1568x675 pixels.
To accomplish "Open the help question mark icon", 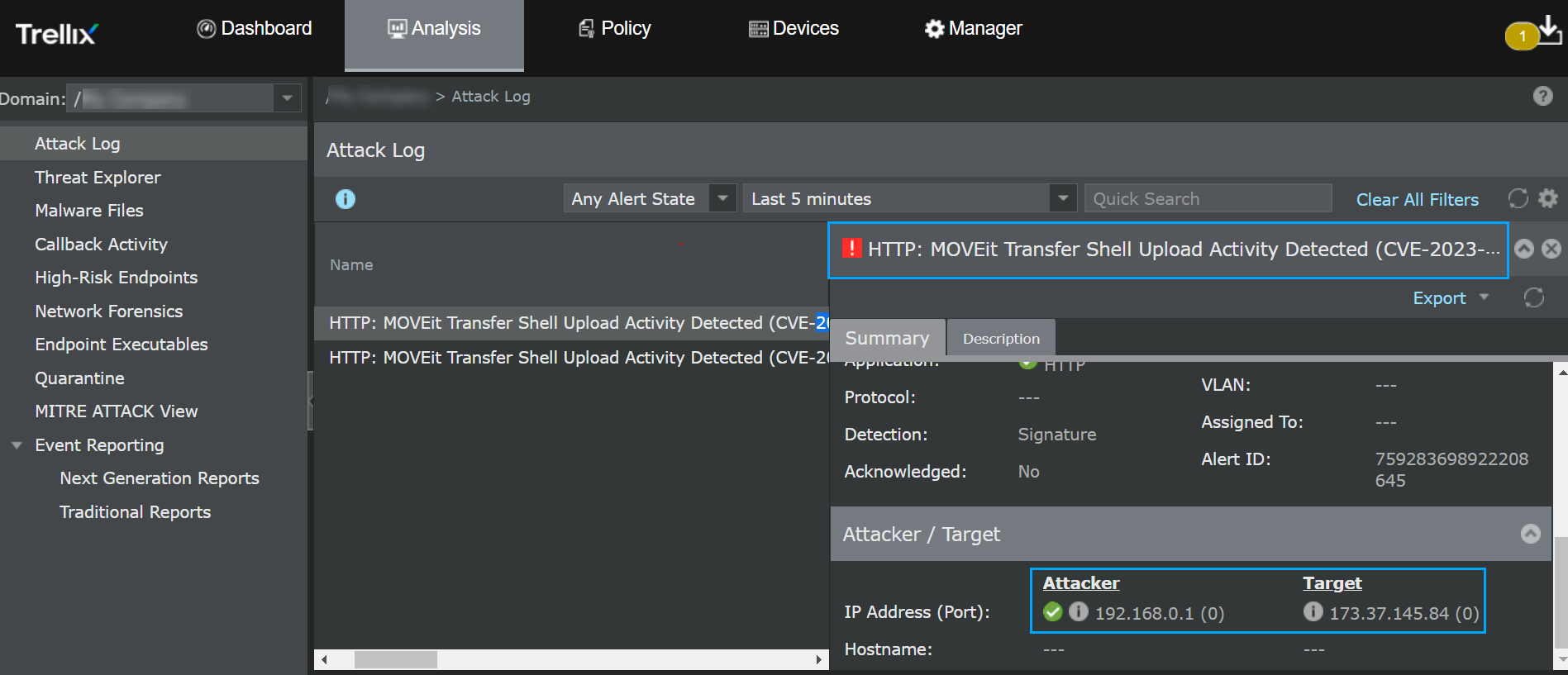I will [1542, 97].
